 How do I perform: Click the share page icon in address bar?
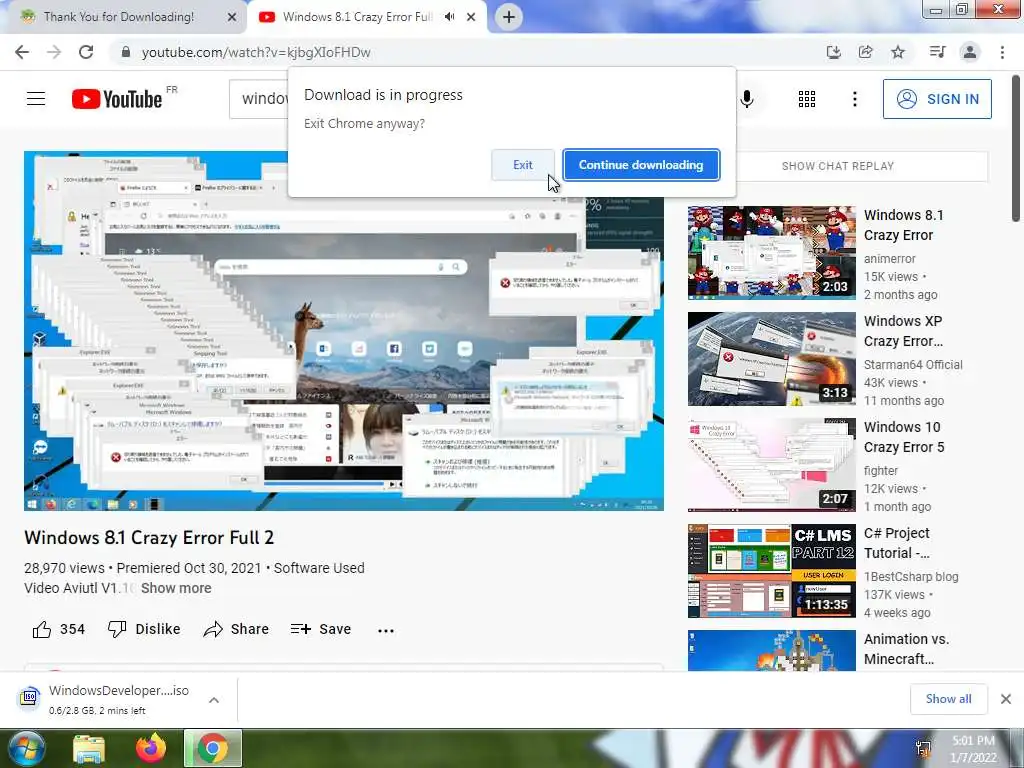[866, 52]
